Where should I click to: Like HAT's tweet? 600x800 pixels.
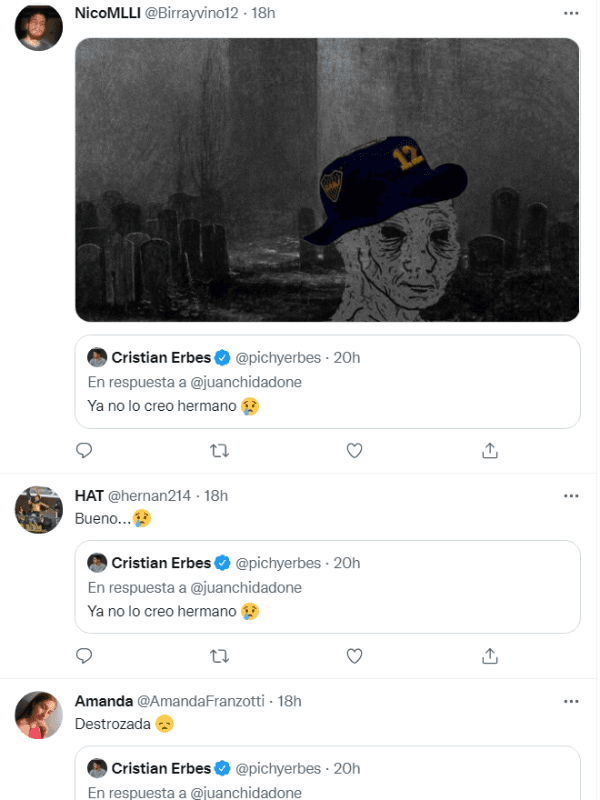[x=354, y=656]
